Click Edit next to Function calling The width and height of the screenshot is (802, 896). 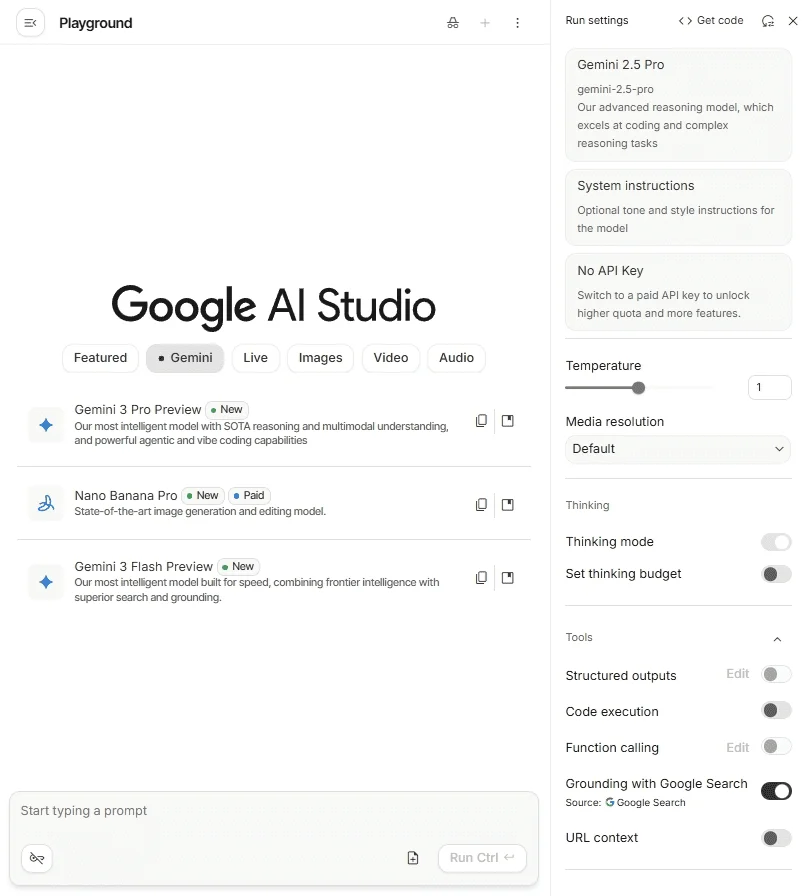pos(737,747)
